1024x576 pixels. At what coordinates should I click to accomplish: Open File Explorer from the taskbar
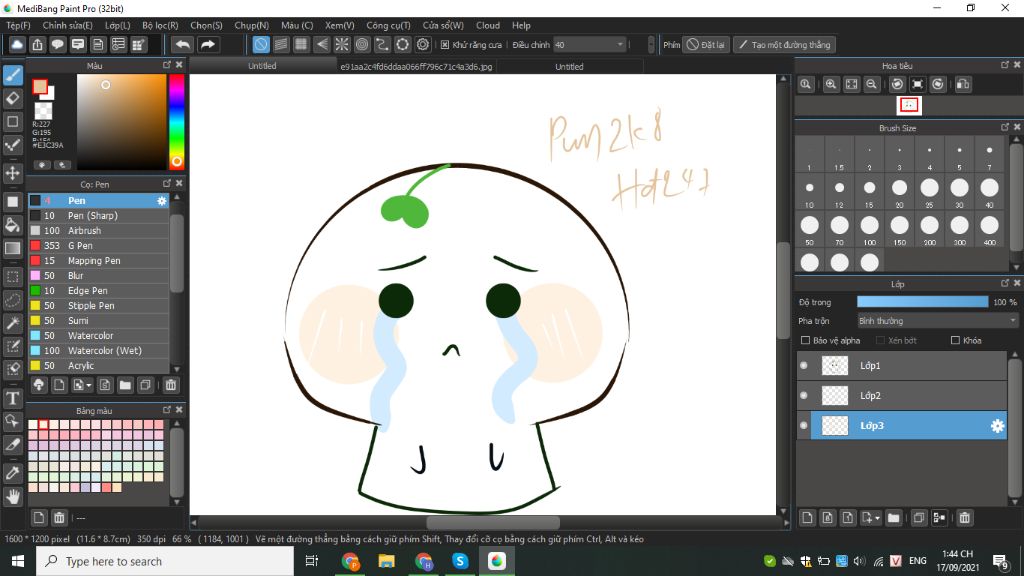pos(387,561)
